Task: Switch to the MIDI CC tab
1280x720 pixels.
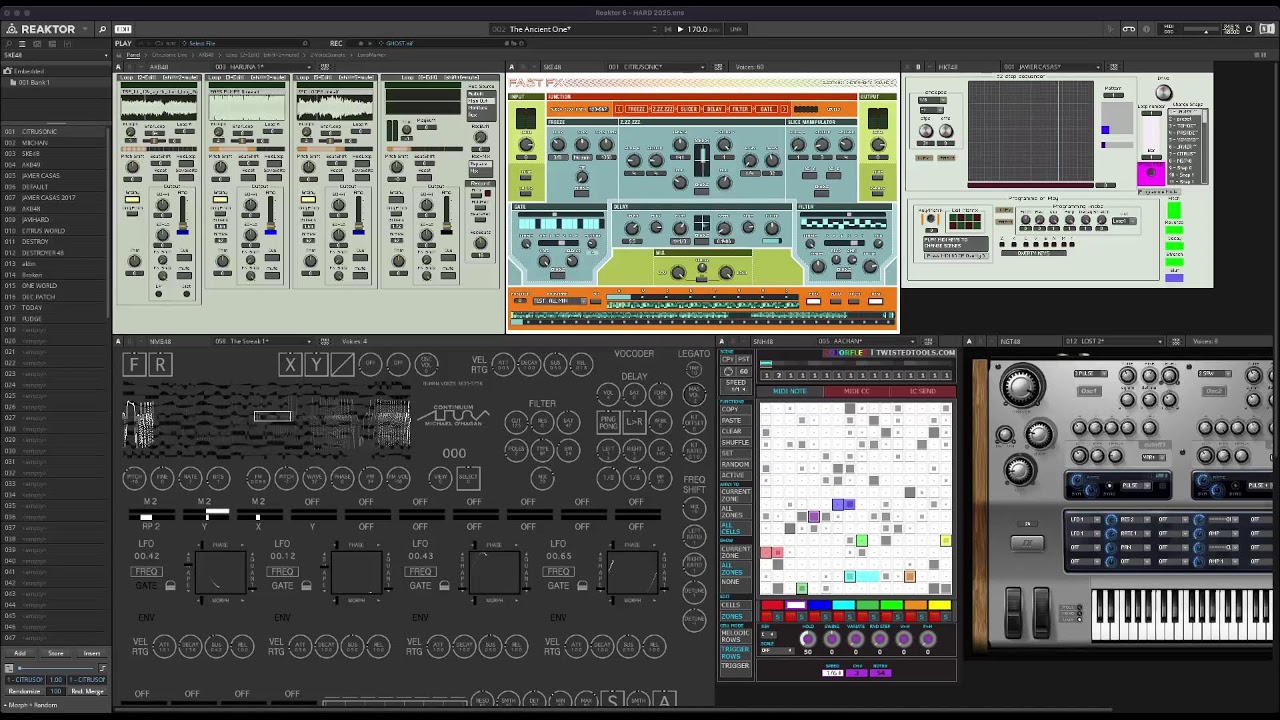Action: click(x=856, y=391)
